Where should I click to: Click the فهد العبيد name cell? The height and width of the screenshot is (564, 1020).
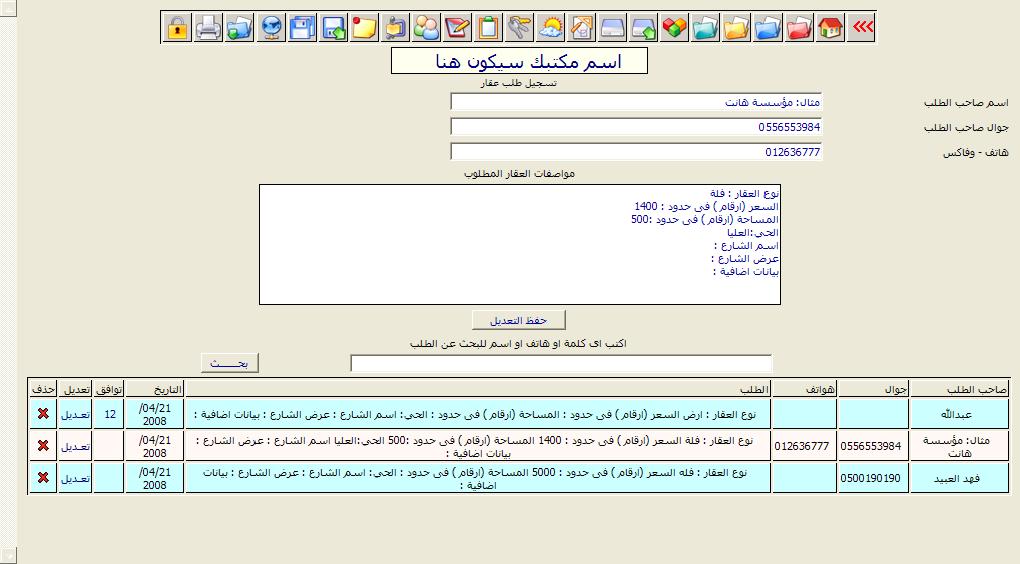(x=960, y=478)
